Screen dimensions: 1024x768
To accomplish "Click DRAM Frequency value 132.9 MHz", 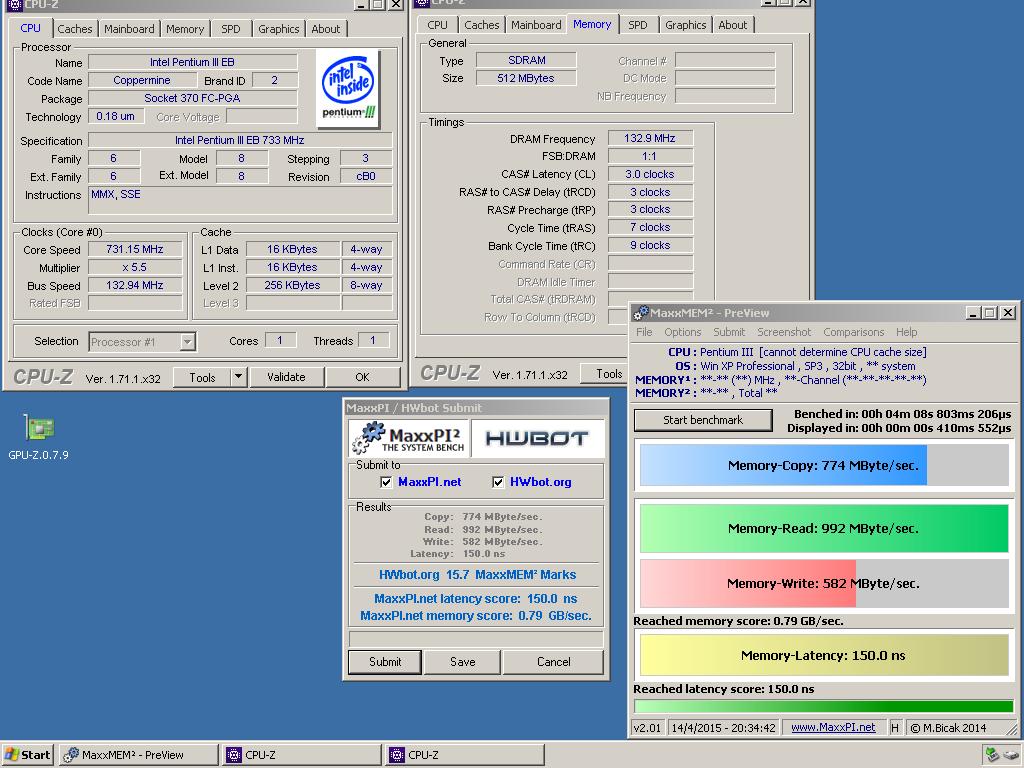I will click(x=650, y=138).
